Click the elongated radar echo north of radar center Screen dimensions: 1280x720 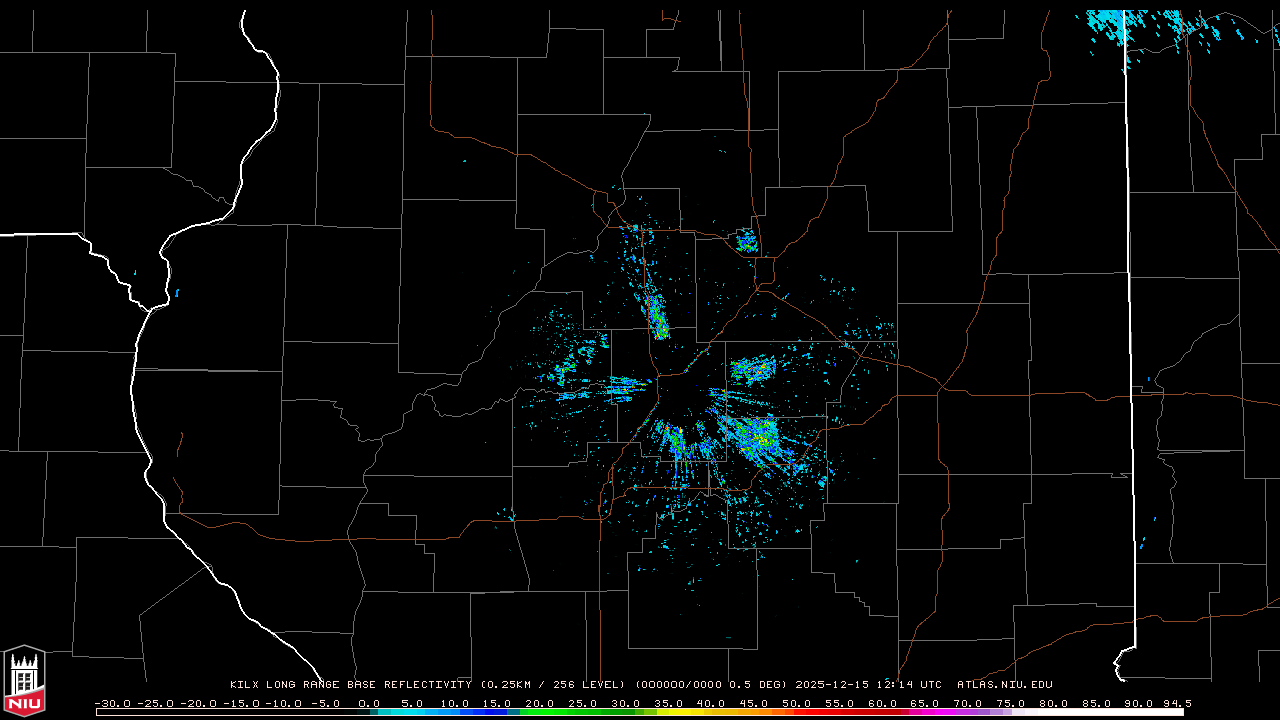[x=657, y=316]
